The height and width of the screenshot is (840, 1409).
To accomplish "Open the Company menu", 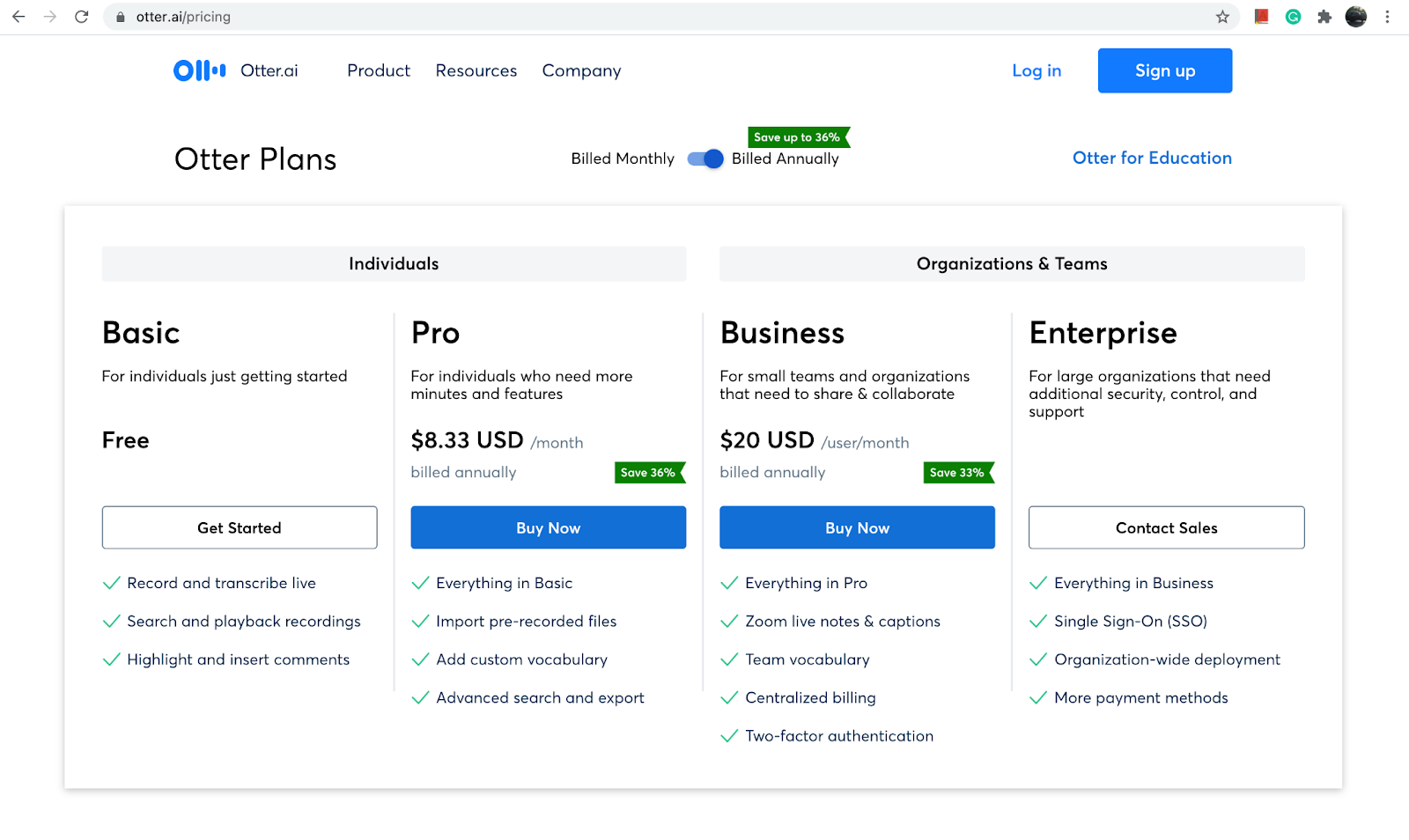I will click(x=581, y=70).
